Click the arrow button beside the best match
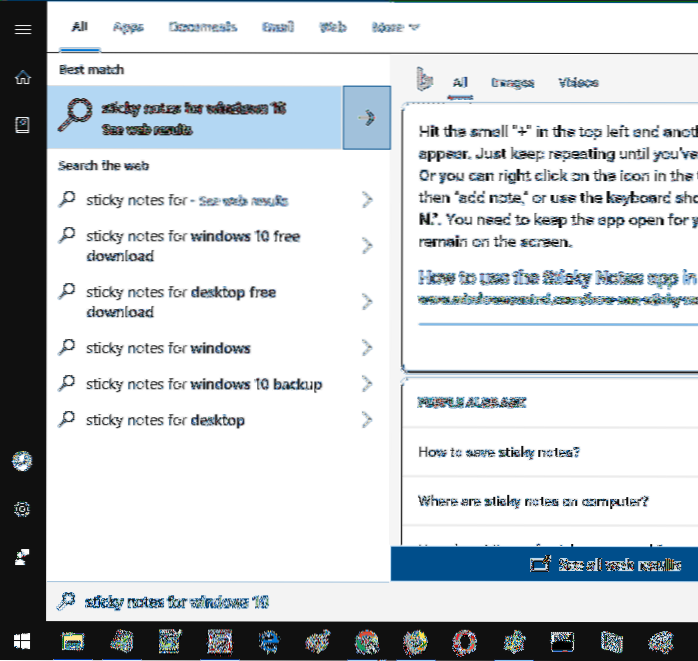The image size is (698, 661). [x=366, y=118]
